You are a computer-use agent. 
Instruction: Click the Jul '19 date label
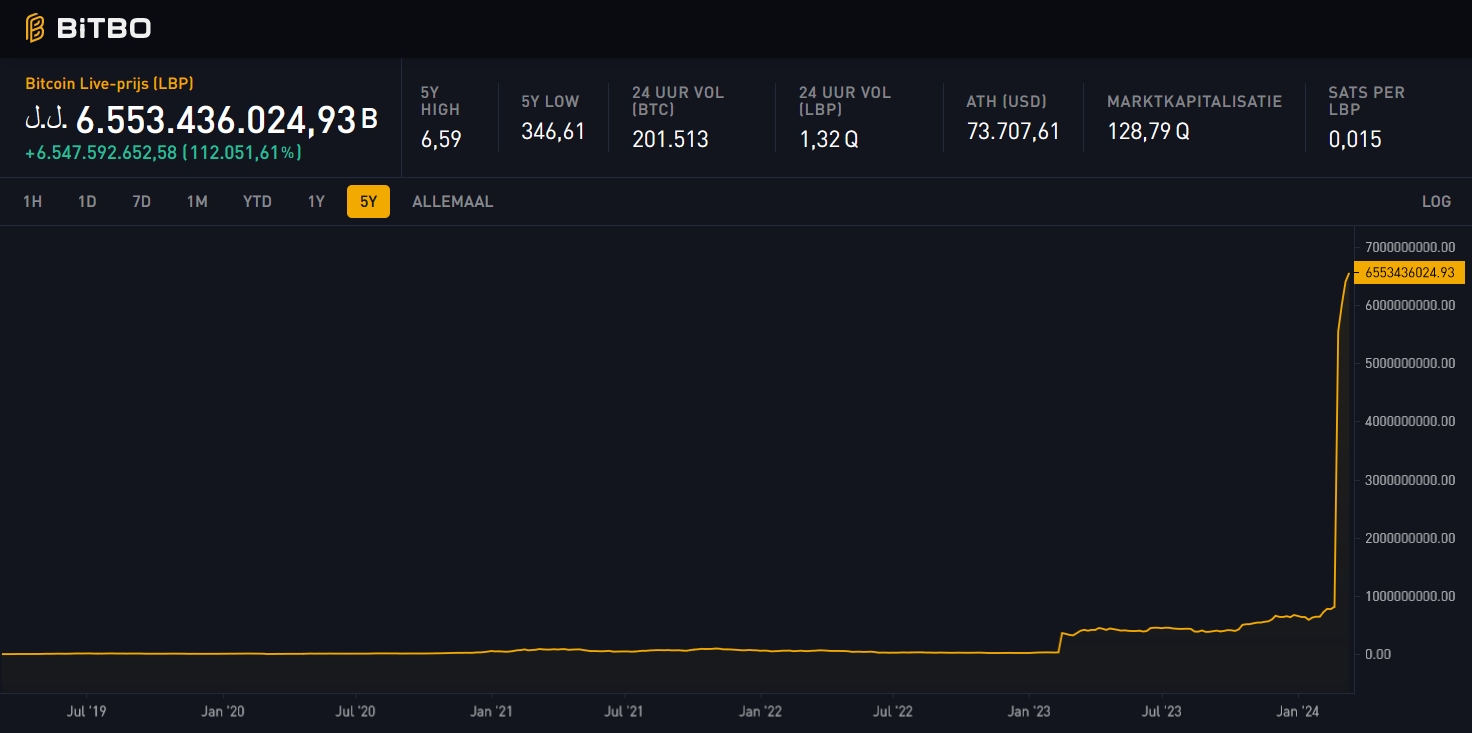[86, 712]
